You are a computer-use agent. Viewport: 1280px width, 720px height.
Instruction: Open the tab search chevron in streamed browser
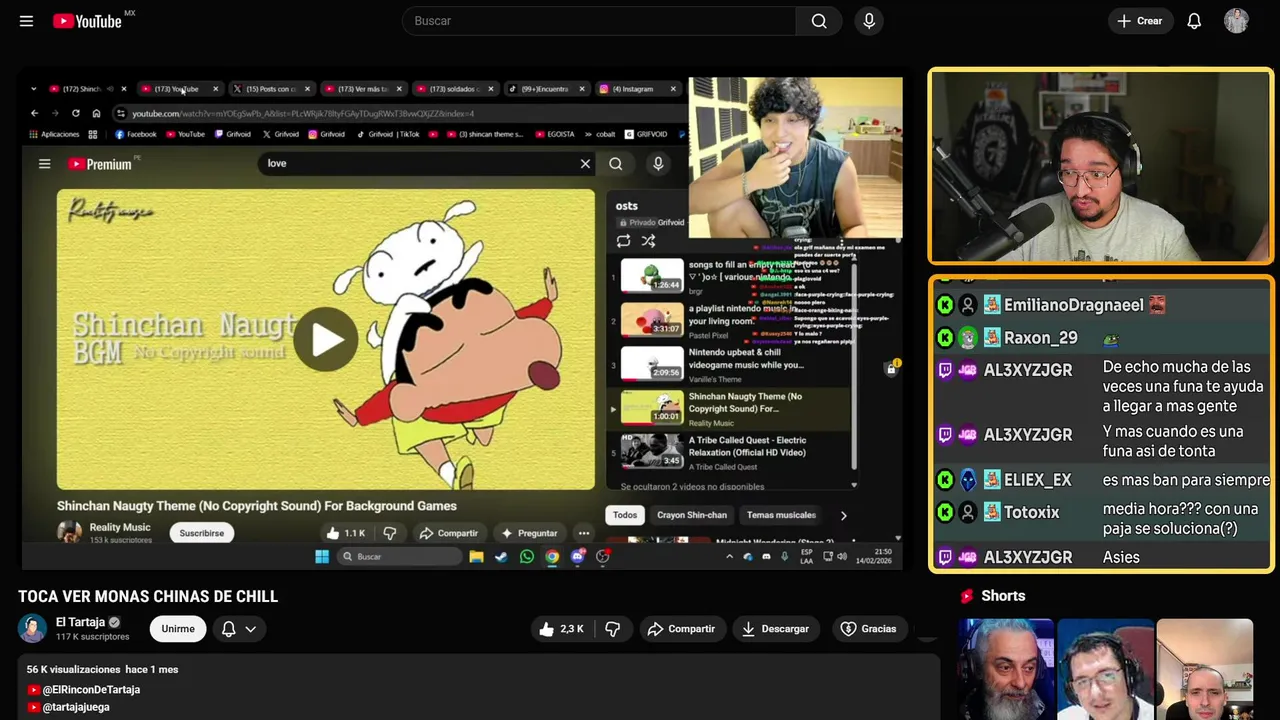(x=33, y=89)
